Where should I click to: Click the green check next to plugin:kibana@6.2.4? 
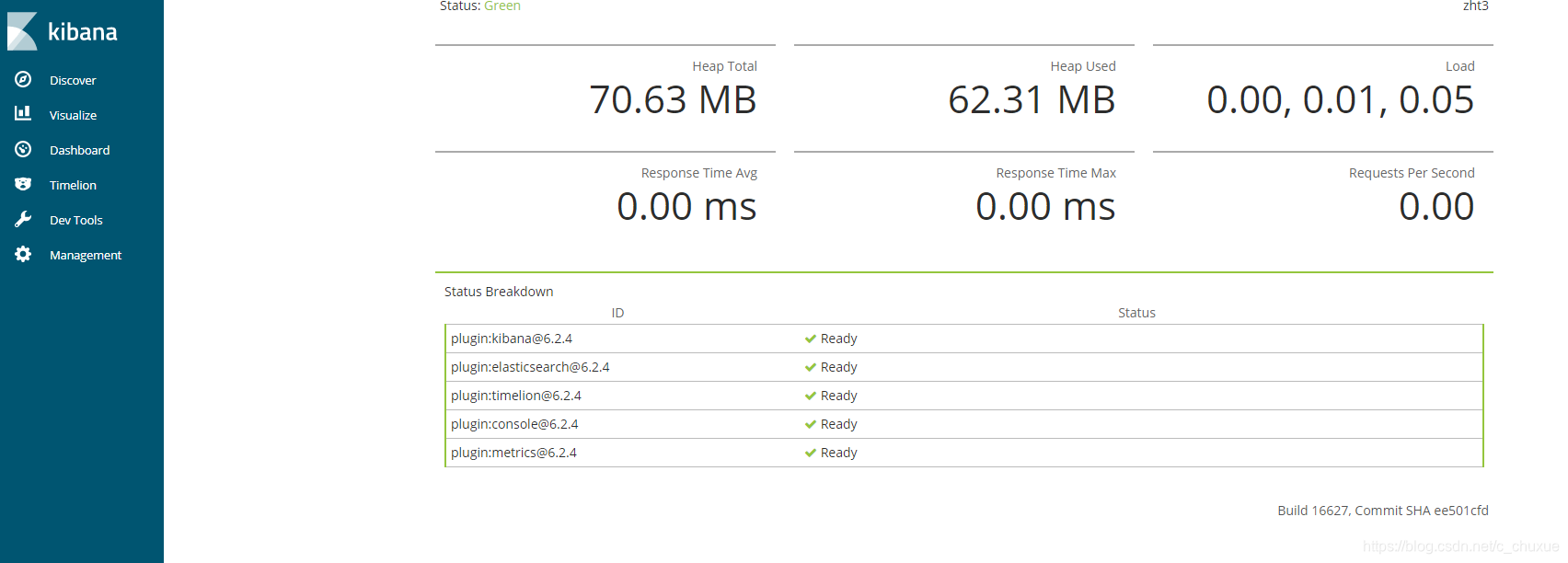(811, 339)
